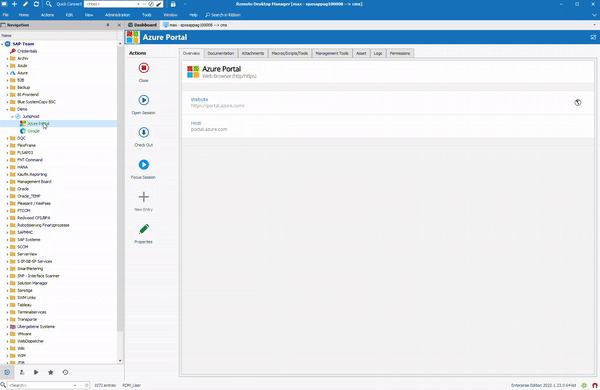The width and height of the screenshot is (600, 390).
Task: Click the pencil edit icon in the title bar
Action: 25,4
